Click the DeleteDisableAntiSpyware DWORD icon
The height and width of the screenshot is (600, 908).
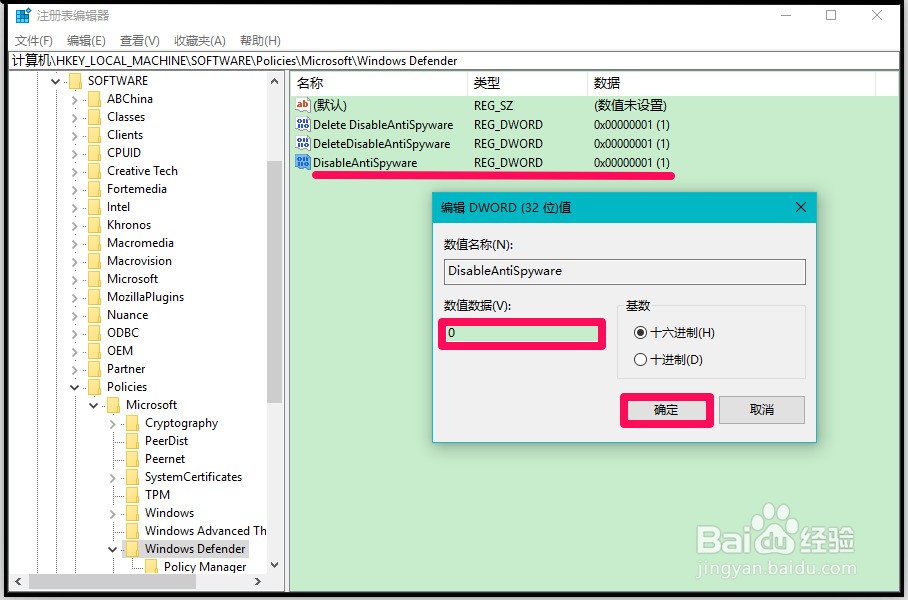(303, 143)
